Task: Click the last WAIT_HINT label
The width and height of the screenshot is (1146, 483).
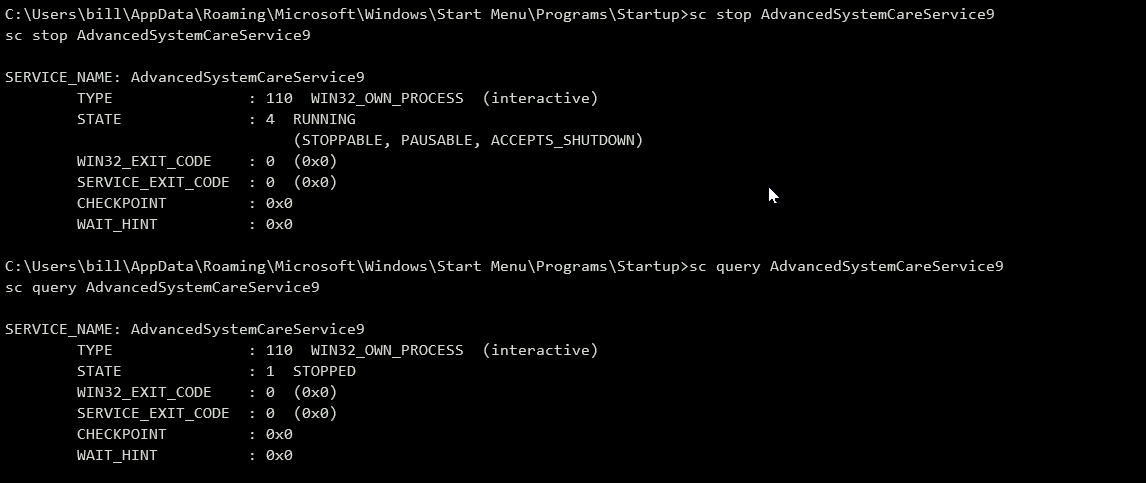Action: pos(117,455)
